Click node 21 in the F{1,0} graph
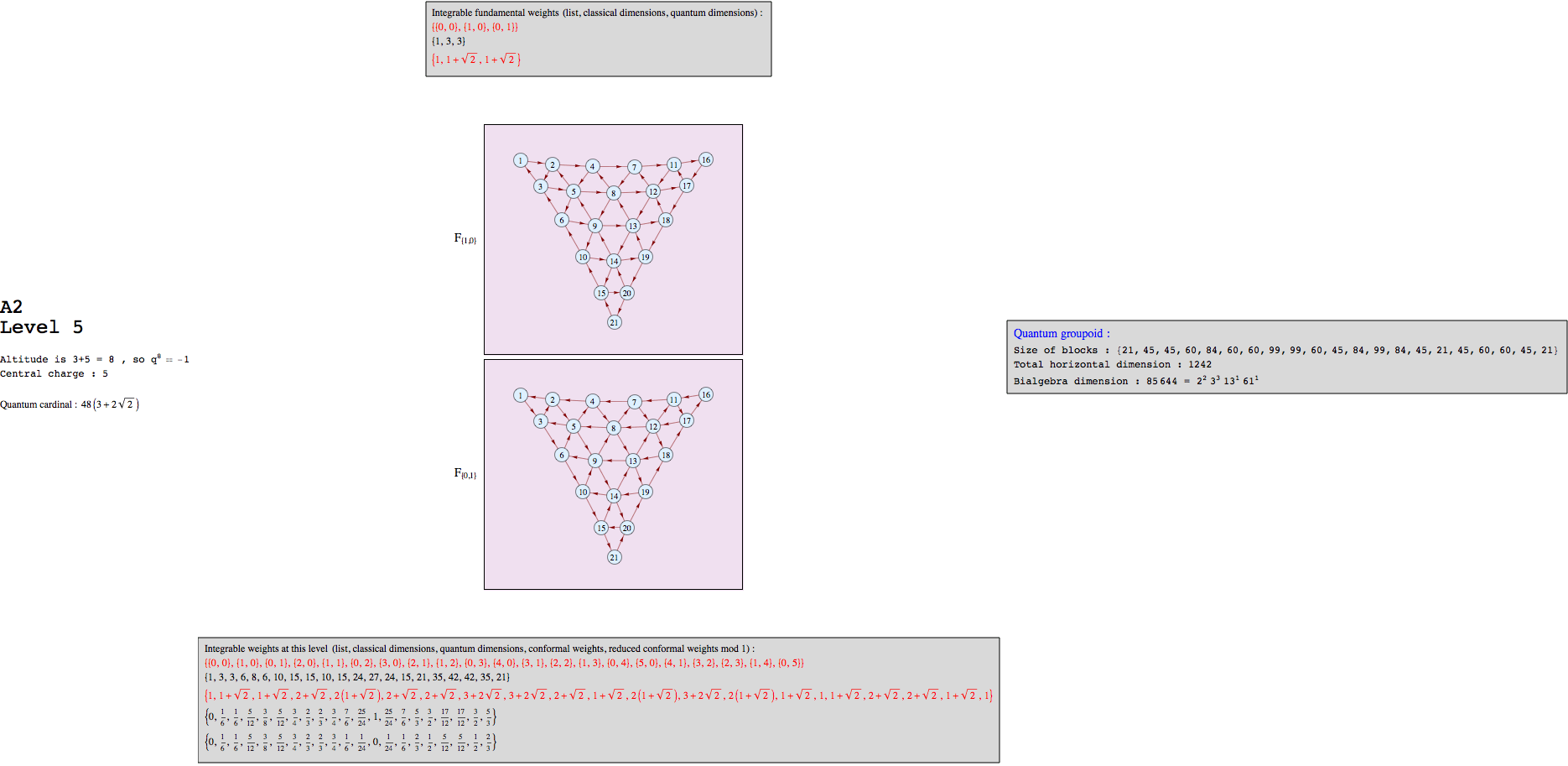The height and width of the screenshot is (766, 1568). click(615, 322)
